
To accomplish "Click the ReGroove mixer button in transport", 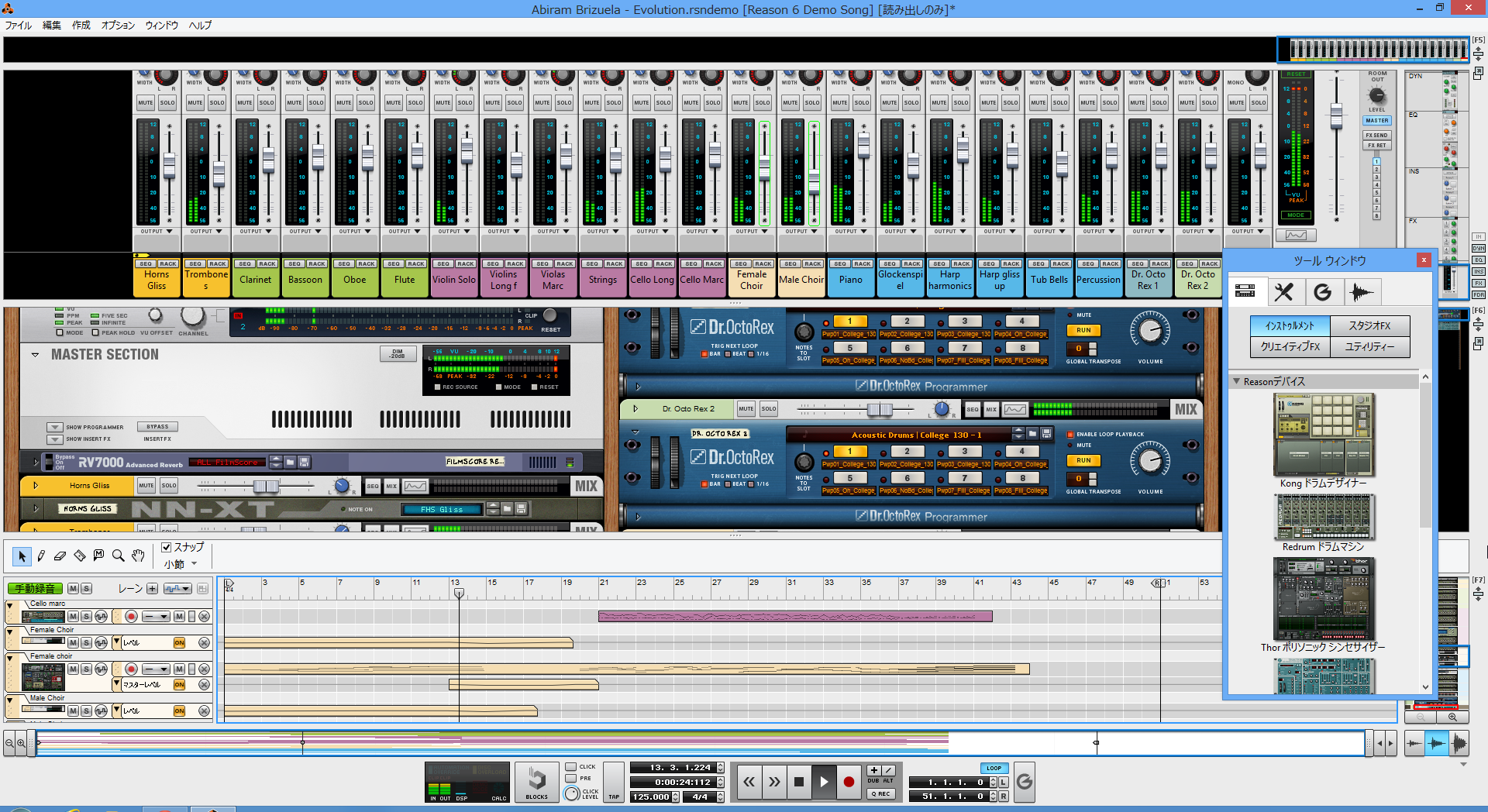I will click(1024, 782).
